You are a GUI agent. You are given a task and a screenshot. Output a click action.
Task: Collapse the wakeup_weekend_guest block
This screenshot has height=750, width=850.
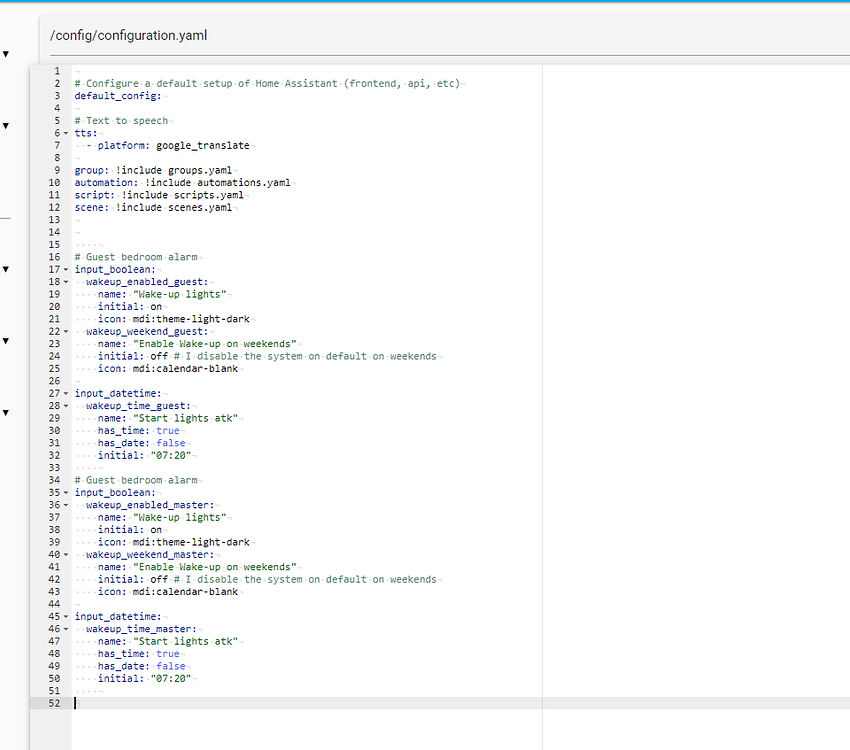[64, 331]
